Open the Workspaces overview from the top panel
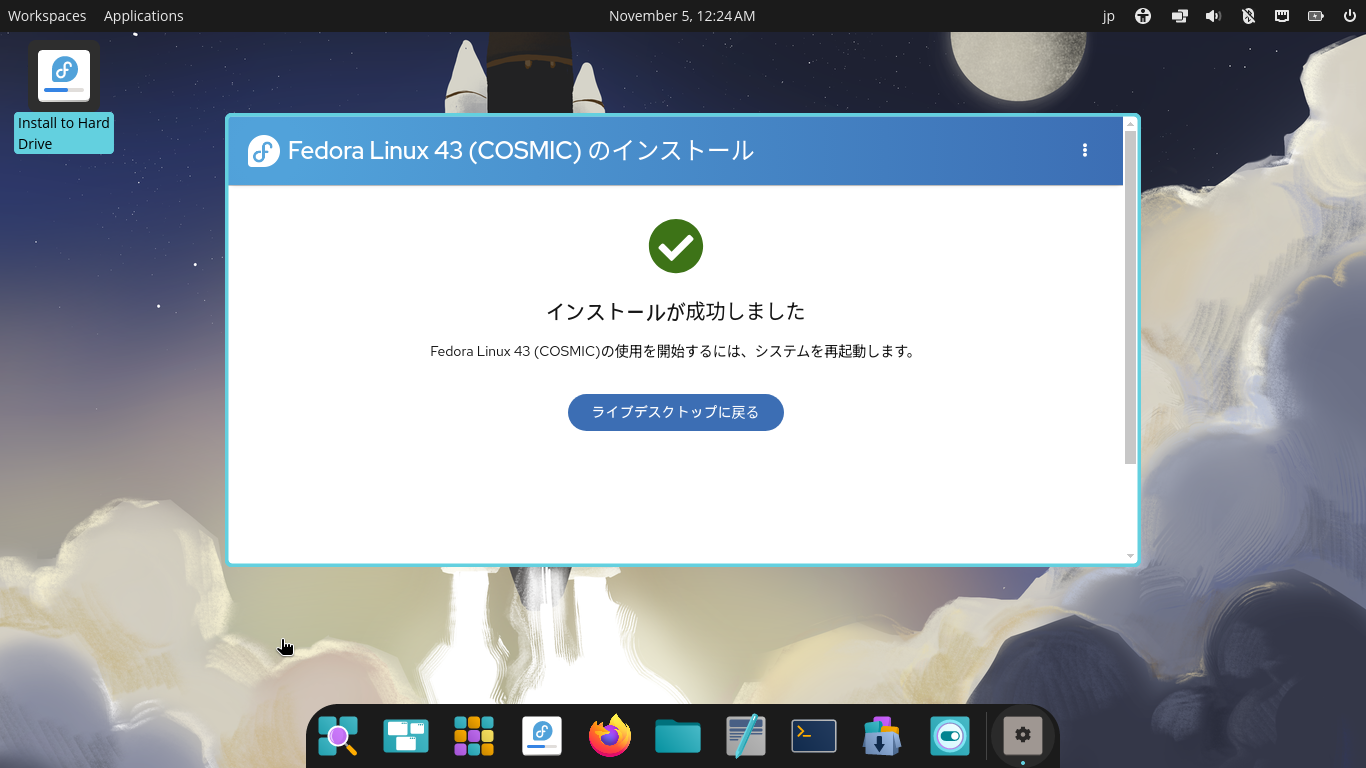Screen dimensions: 1366x768 coord(47,16)
